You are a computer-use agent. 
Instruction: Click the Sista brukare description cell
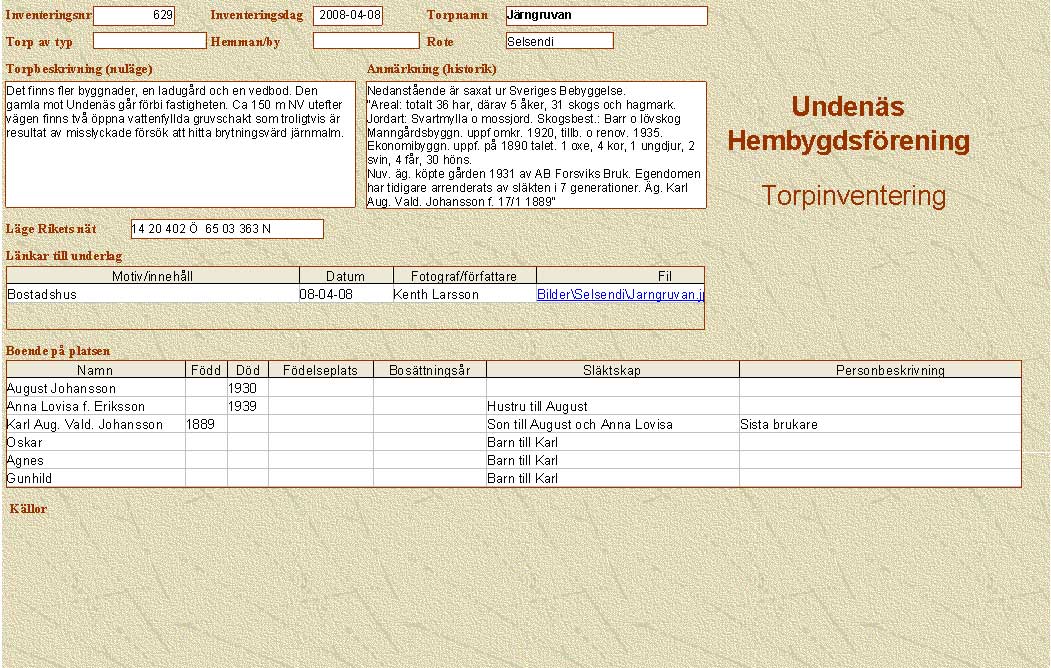[779, 425]
